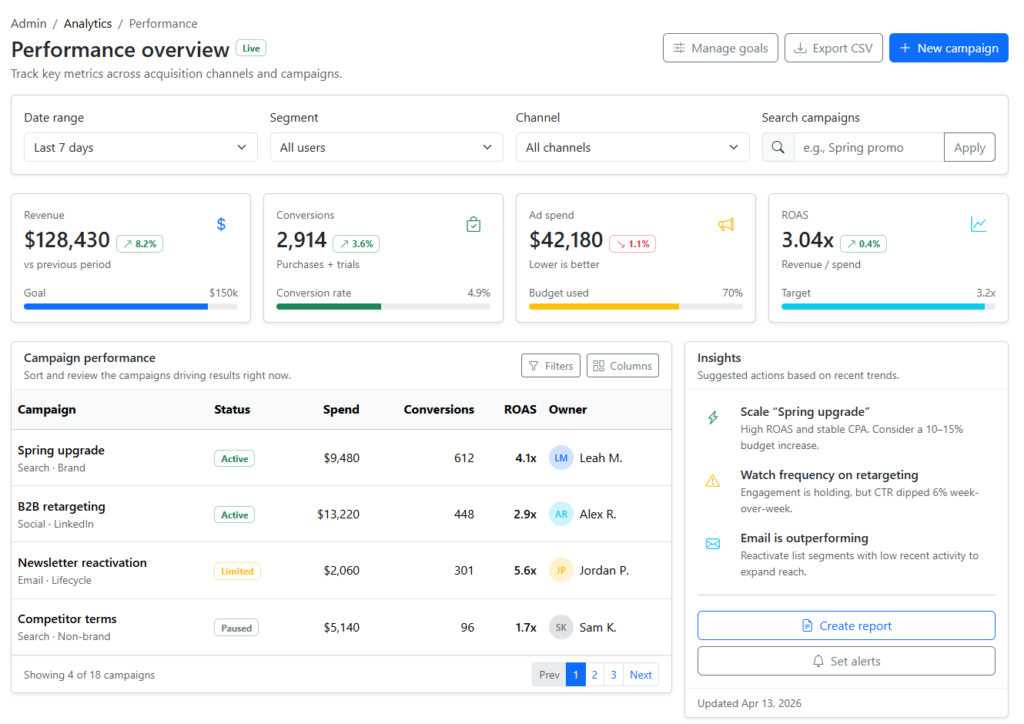Click the Revenue goal progress bar
1024x724 pixels.
coord(130,306)
